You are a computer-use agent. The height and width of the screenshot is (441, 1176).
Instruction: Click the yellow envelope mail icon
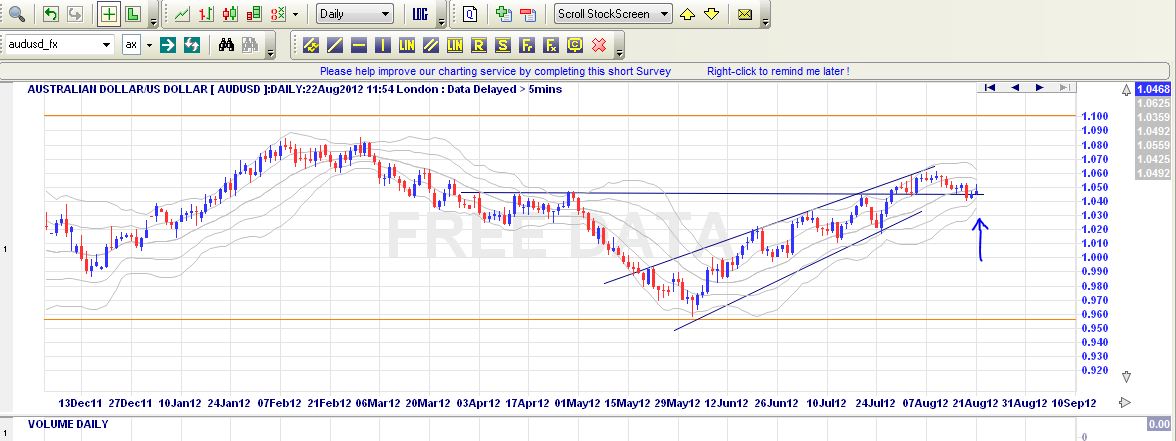pos(745,14)
